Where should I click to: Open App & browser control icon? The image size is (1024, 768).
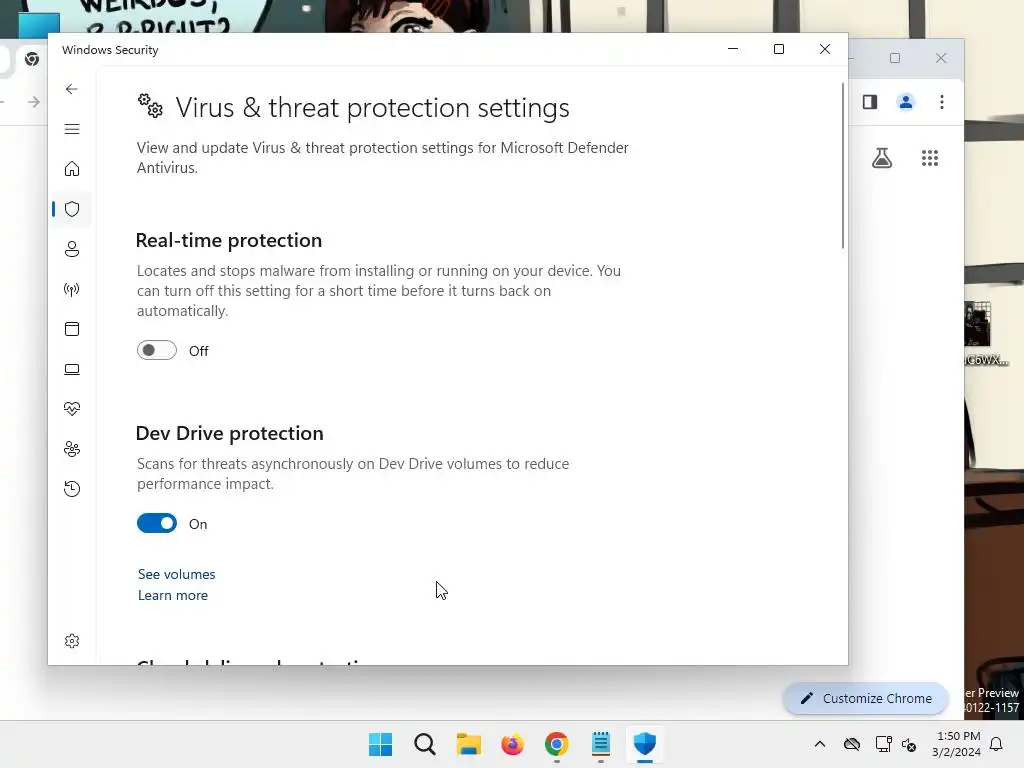72,329
